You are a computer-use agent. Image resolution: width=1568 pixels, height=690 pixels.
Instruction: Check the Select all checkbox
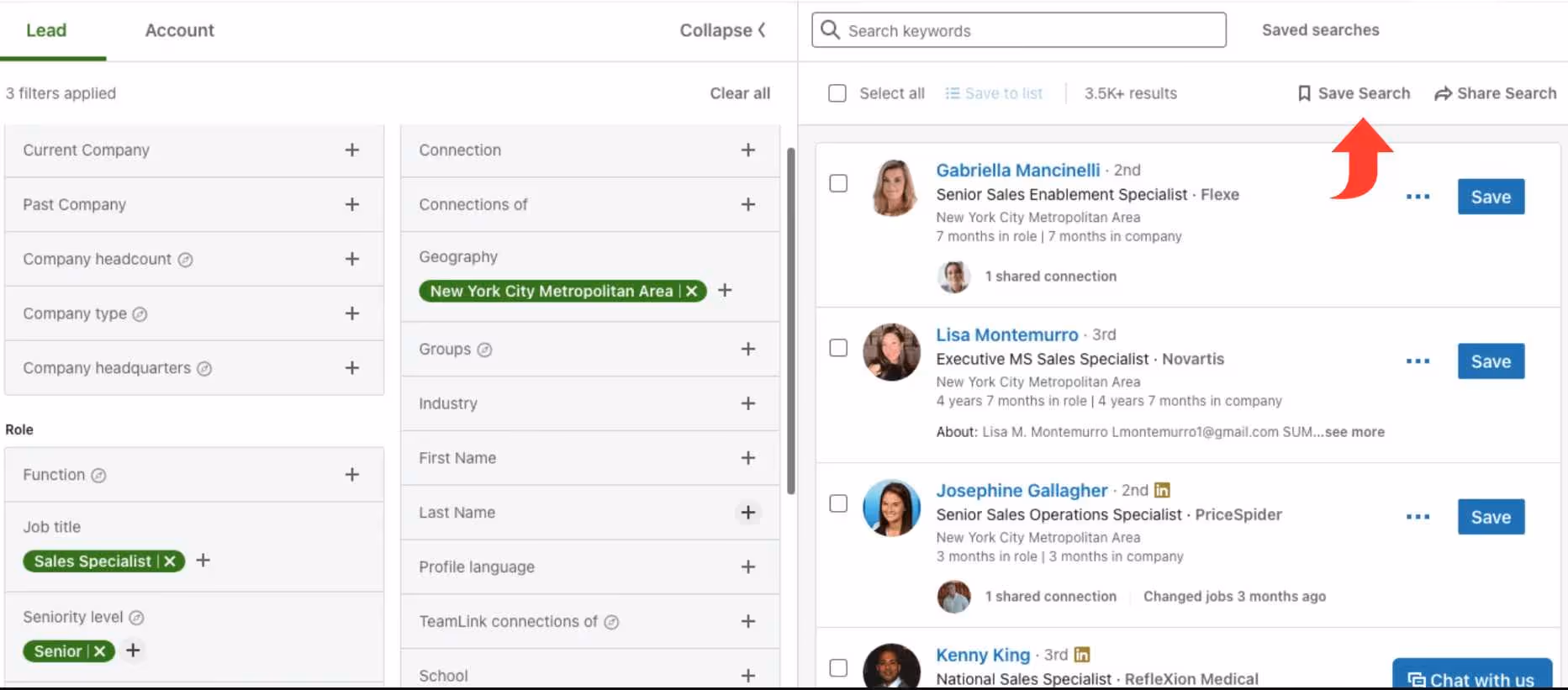pos(837,93)
